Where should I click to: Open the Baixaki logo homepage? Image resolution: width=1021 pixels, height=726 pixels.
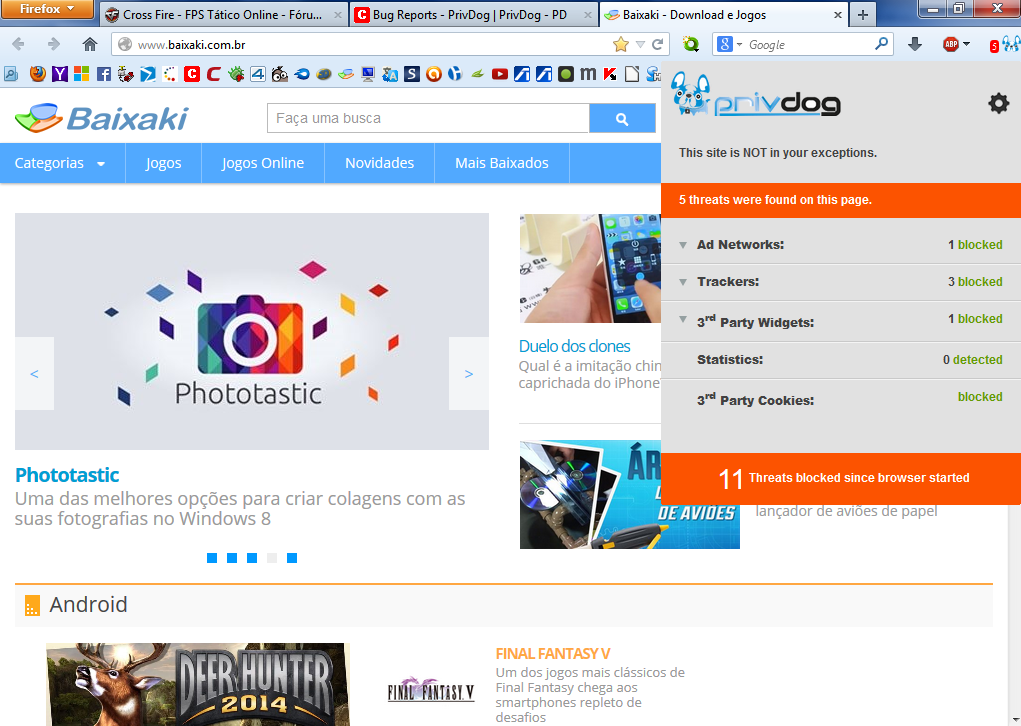[102, 118]
